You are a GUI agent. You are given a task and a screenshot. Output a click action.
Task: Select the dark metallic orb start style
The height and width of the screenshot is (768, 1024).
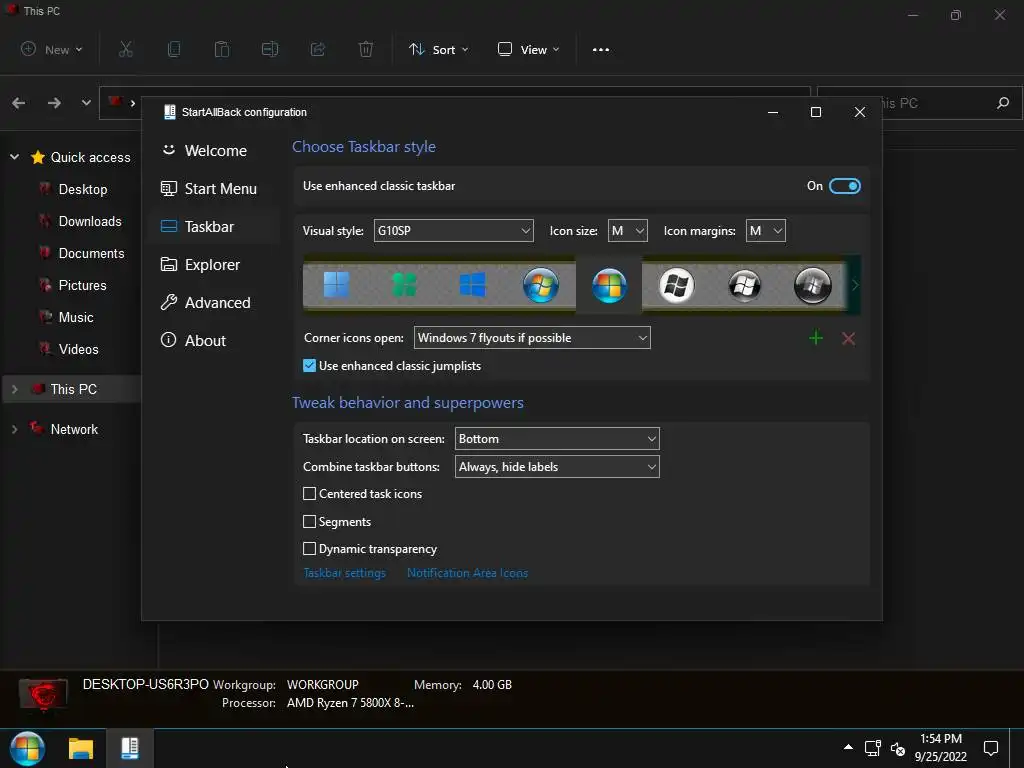[812, 285]
